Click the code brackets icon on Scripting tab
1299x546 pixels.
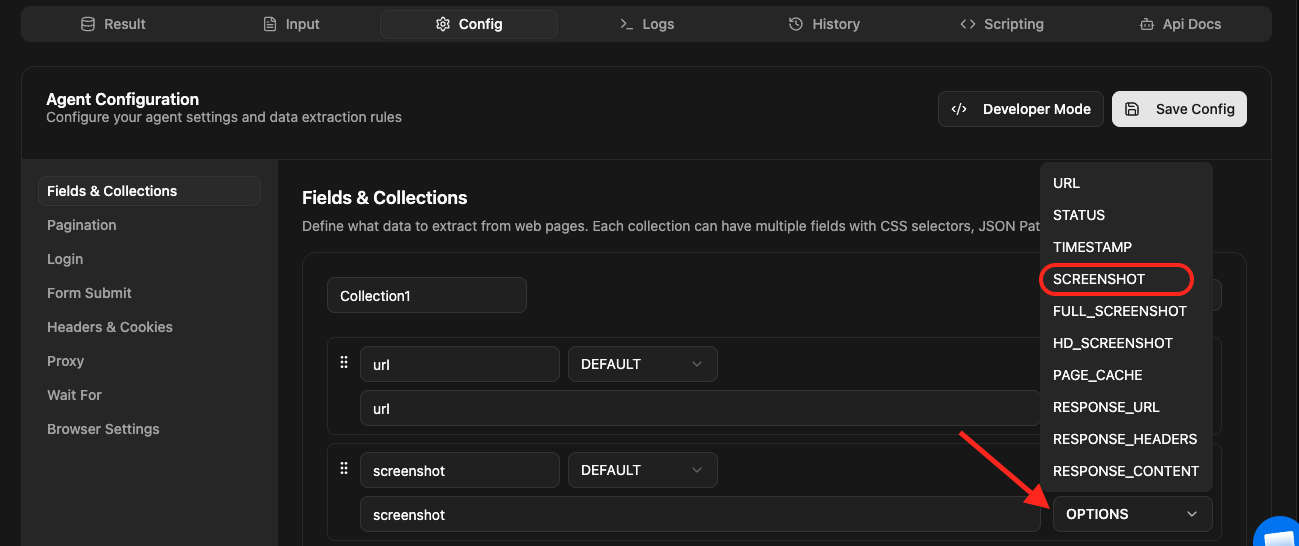pos(967,24)
